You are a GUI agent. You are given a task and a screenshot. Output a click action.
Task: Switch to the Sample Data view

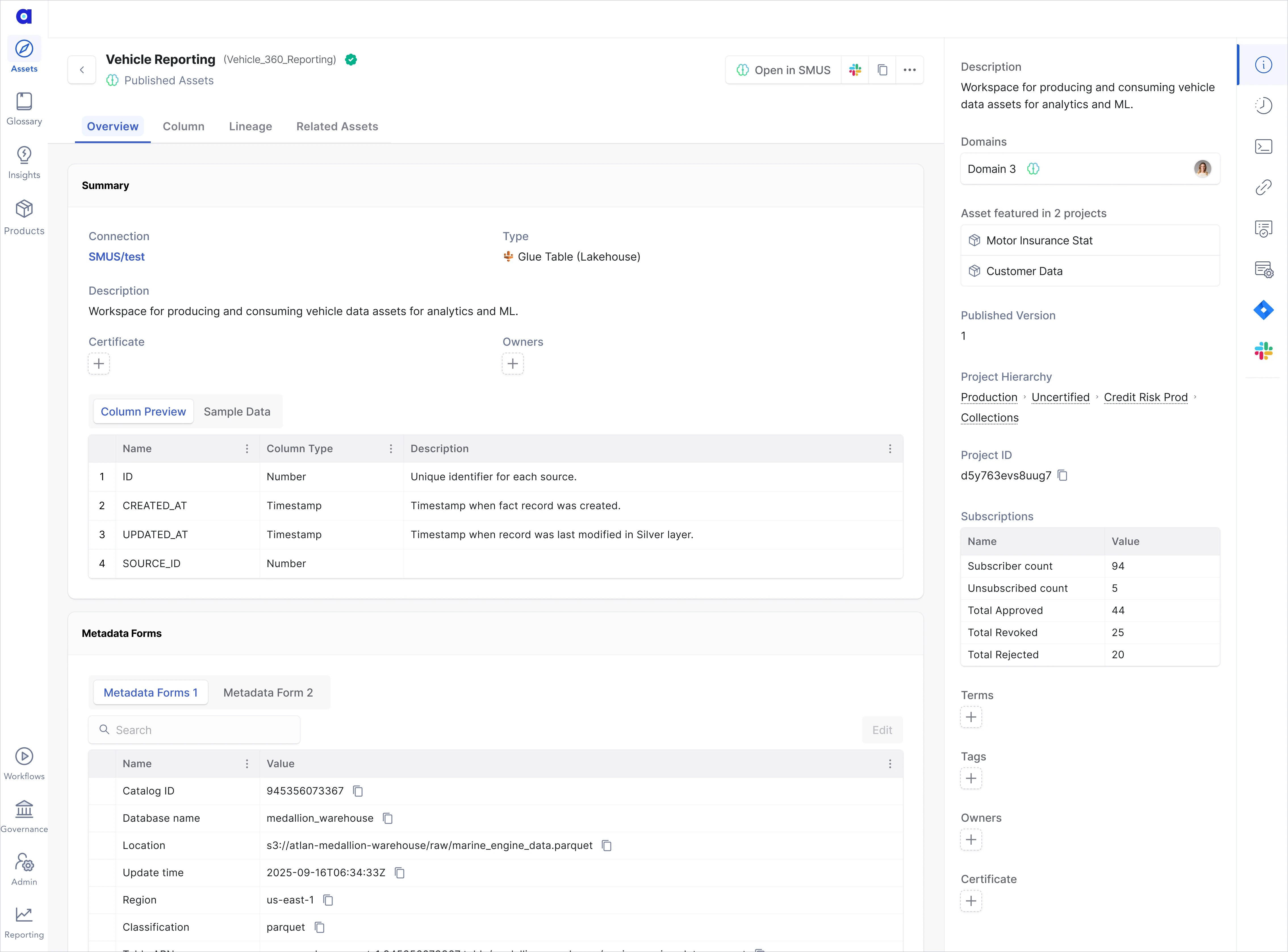click(237, 412)
